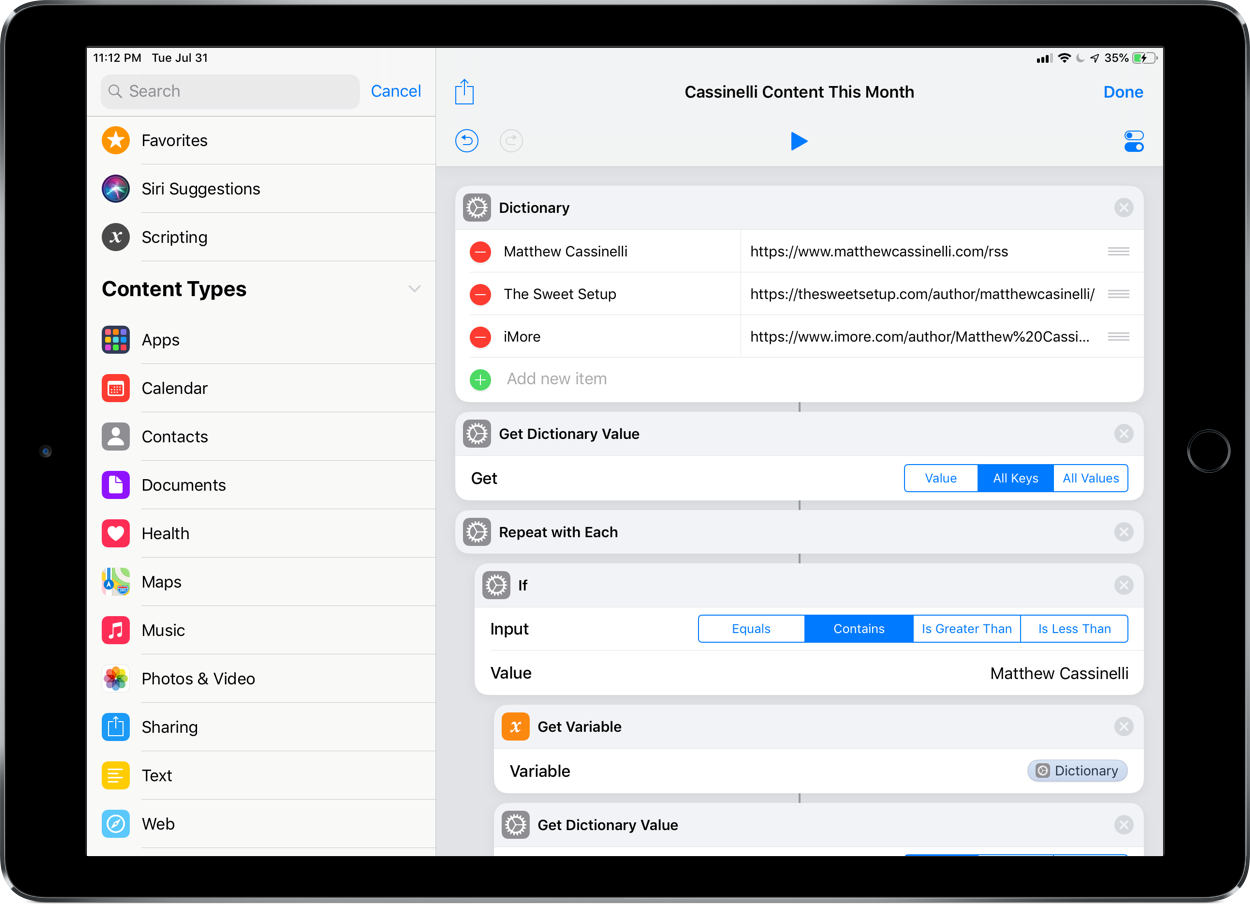Set If condition to Is Greater Than
Viewport: 1250px width, 904px height.
967,629
